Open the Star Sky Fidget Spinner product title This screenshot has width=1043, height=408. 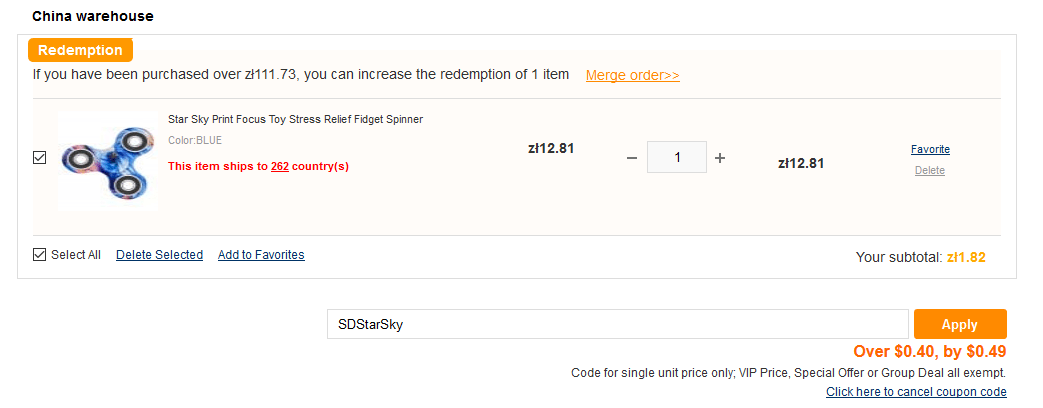[295, 119]
